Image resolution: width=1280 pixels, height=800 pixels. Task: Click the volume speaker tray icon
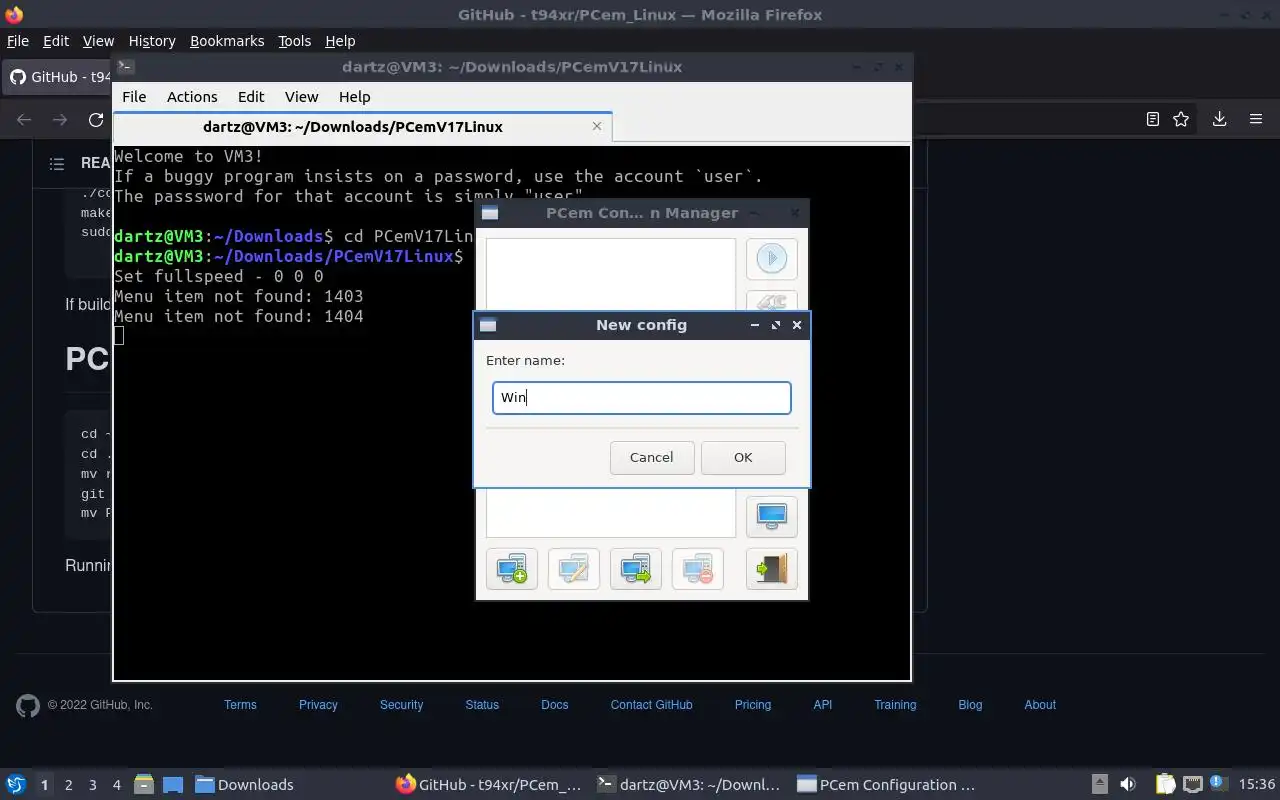(x=1127, y=785)
